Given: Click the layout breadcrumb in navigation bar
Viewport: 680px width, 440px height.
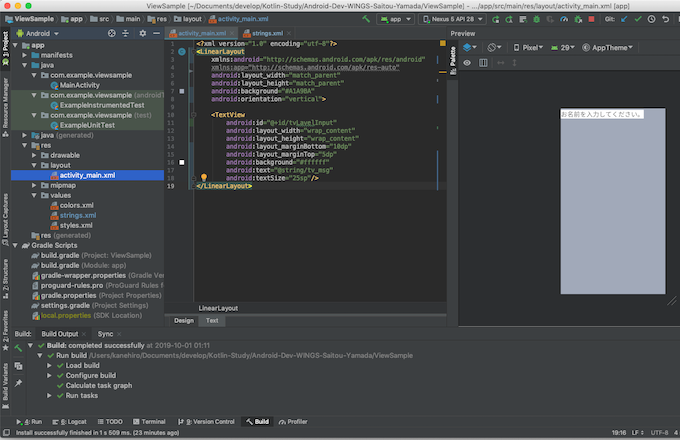Looking at the screenshot, I should pos(188,19).
